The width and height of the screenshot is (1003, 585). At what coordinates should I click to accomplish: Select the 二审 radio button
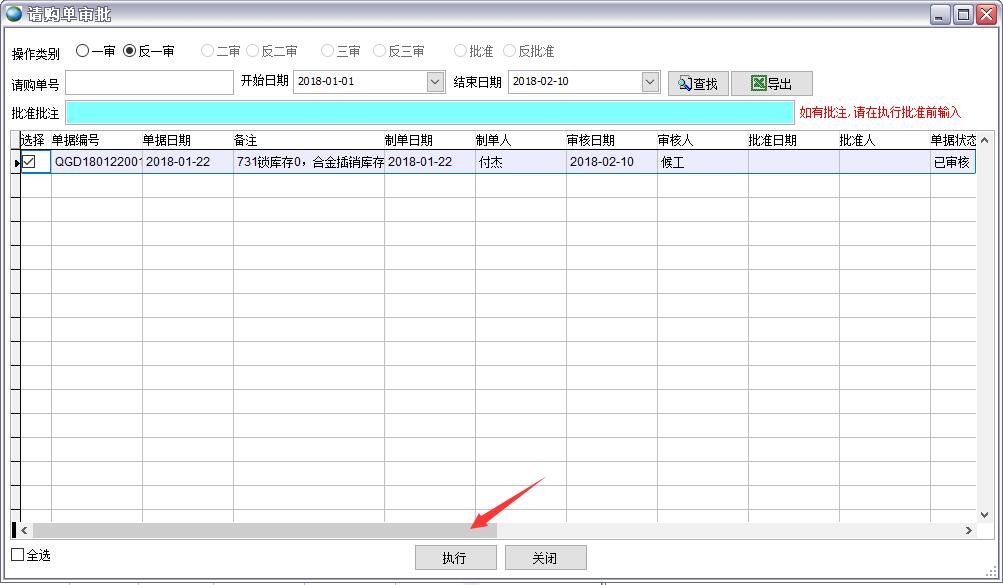pyautogui.click(x=207, y=51)
